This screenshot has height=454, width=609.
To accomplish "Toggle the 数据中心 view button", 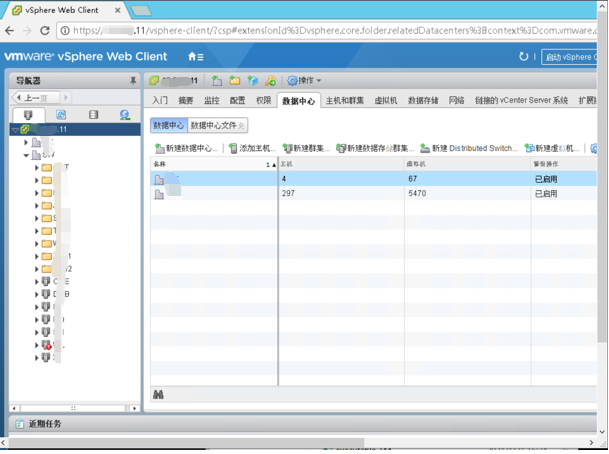I will [168, 126].
